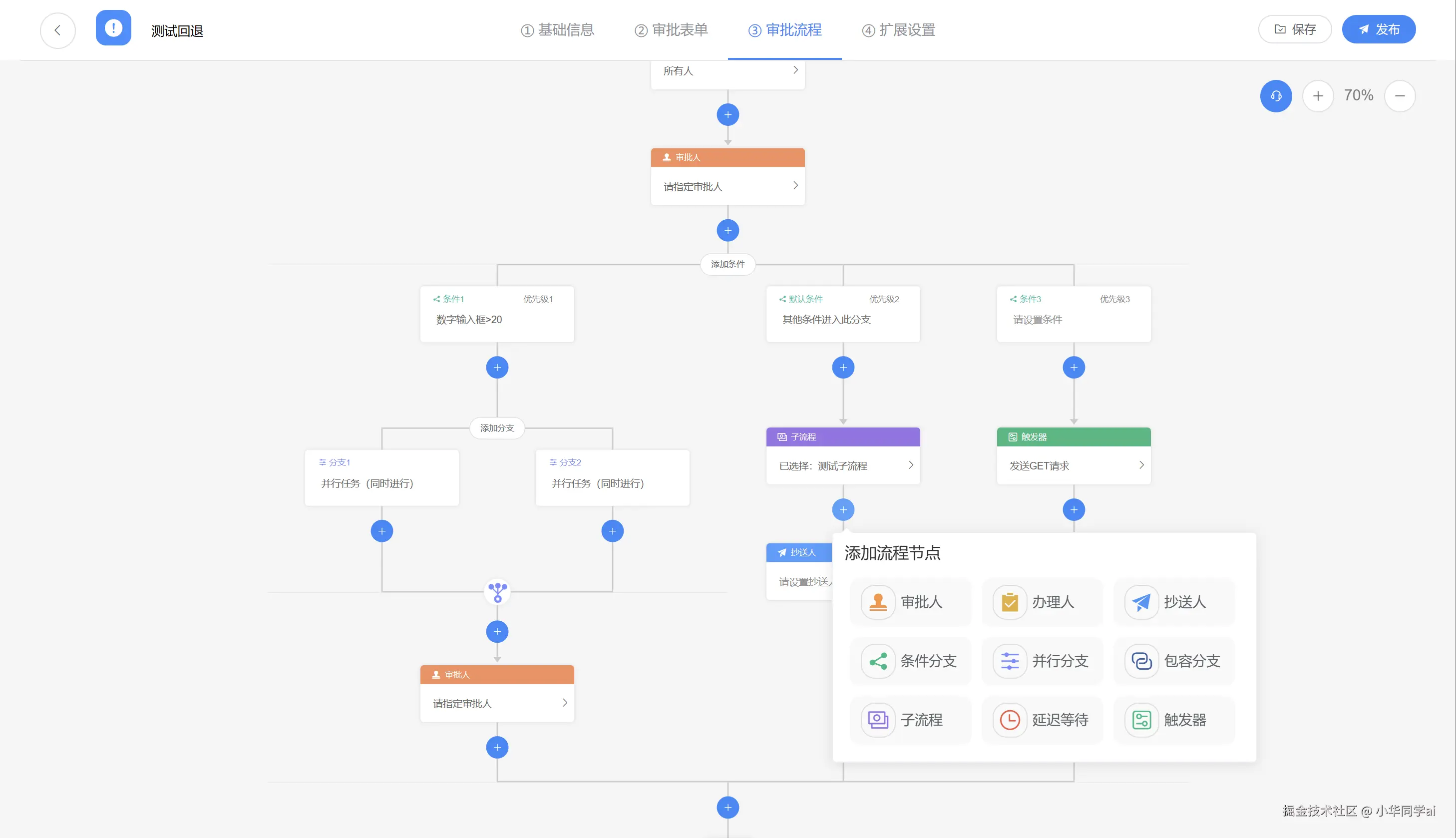Choose the 抄送人 paper plane icon
This screenshot has width=1456, height=838.
(x=1141, y=602)
